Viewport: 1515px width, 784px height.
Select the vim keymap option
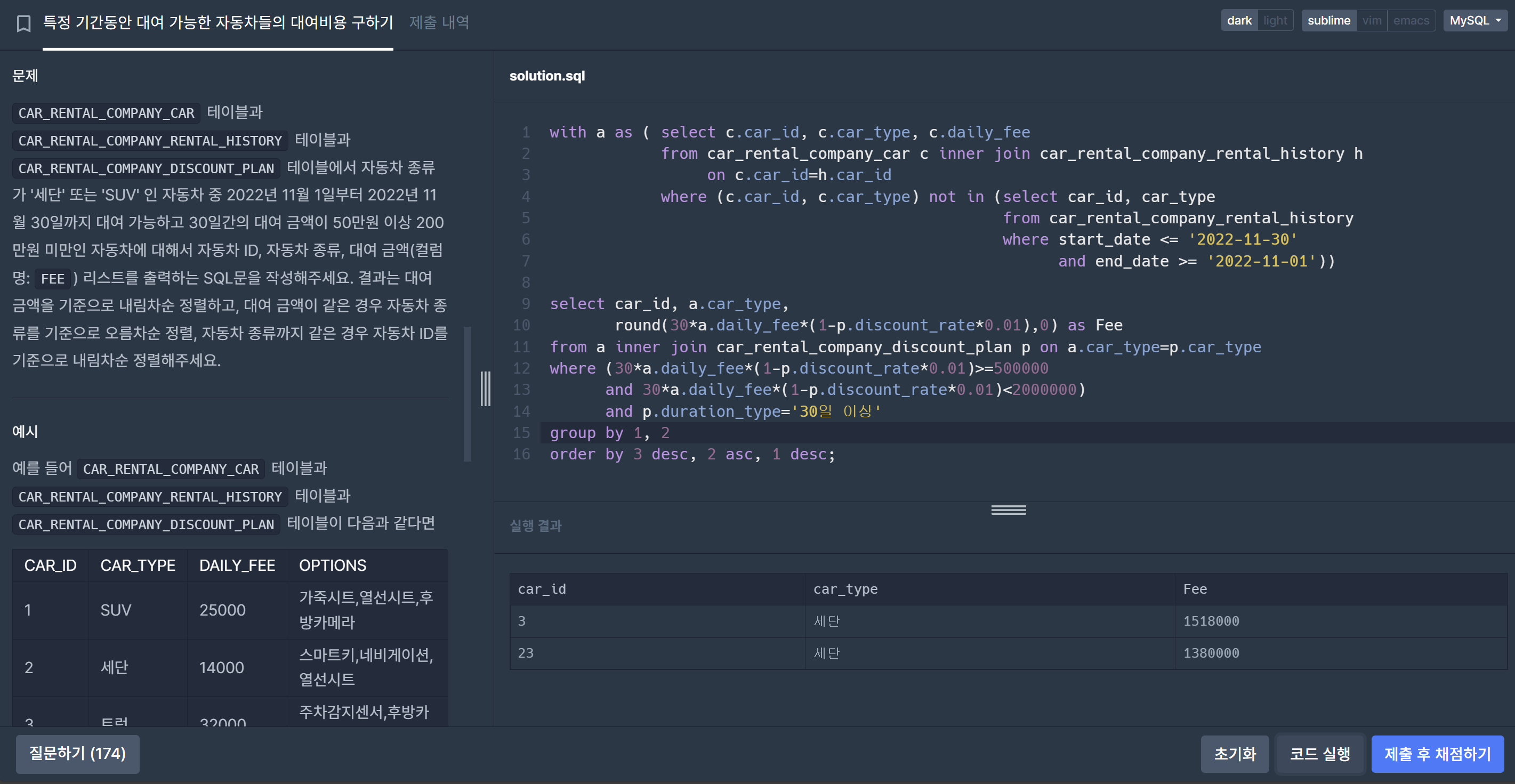coord(1372,21)
